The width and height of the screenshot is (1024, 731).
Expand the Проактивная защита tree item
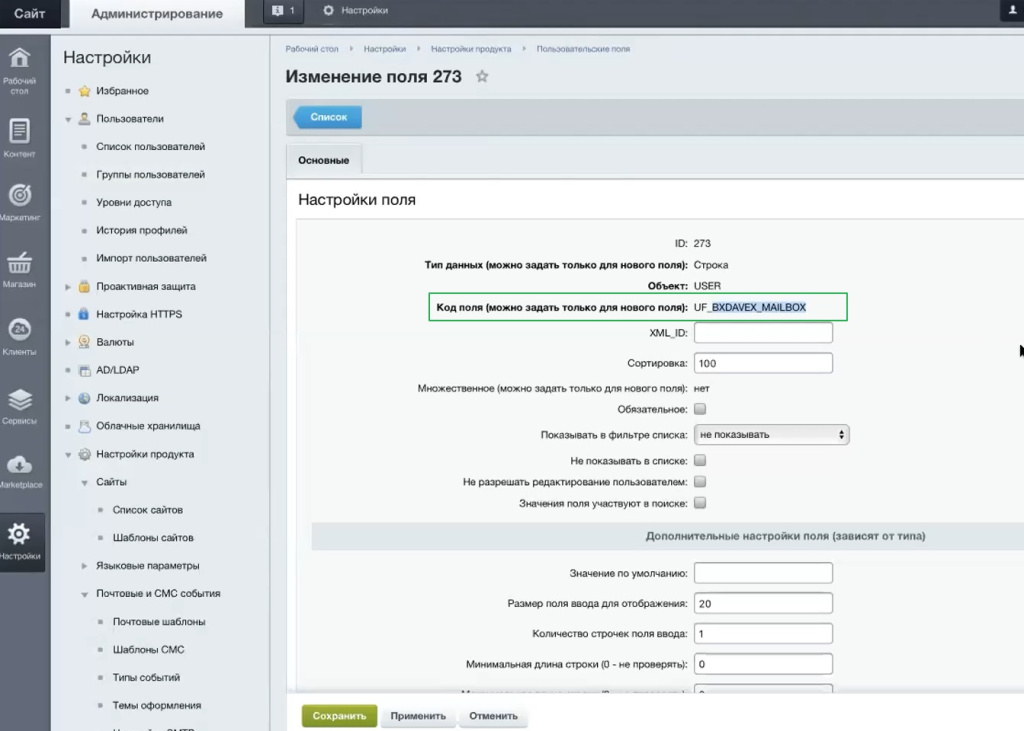click(x=69, y=287)
